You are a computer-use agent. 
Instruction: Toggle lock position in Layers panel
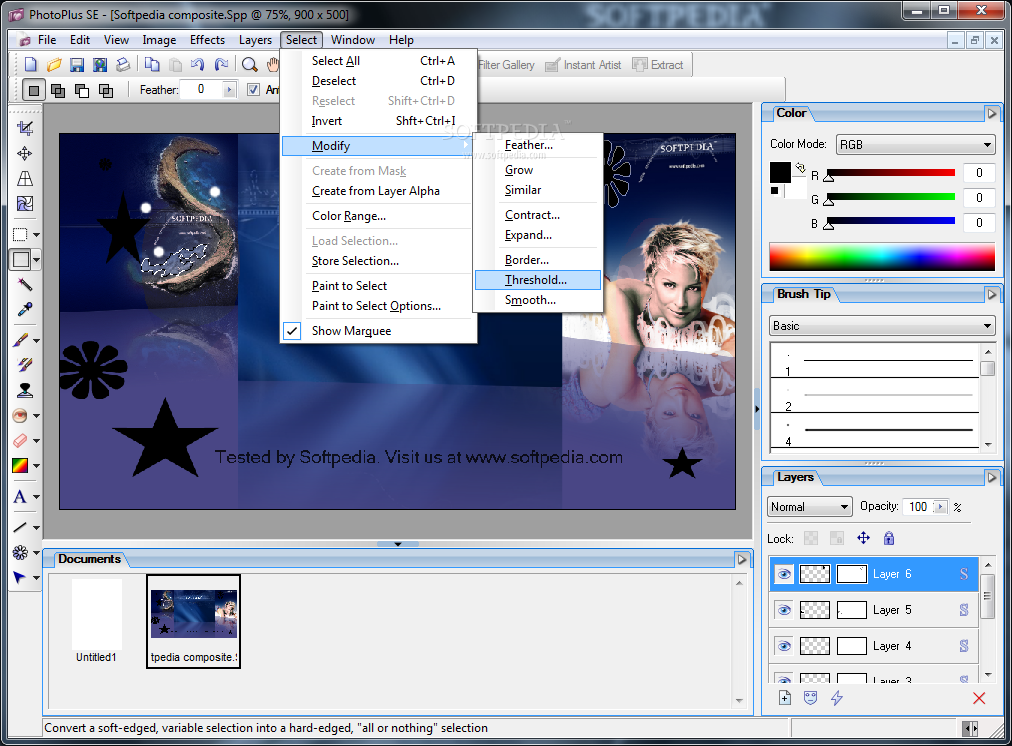[x=863, y=538]
